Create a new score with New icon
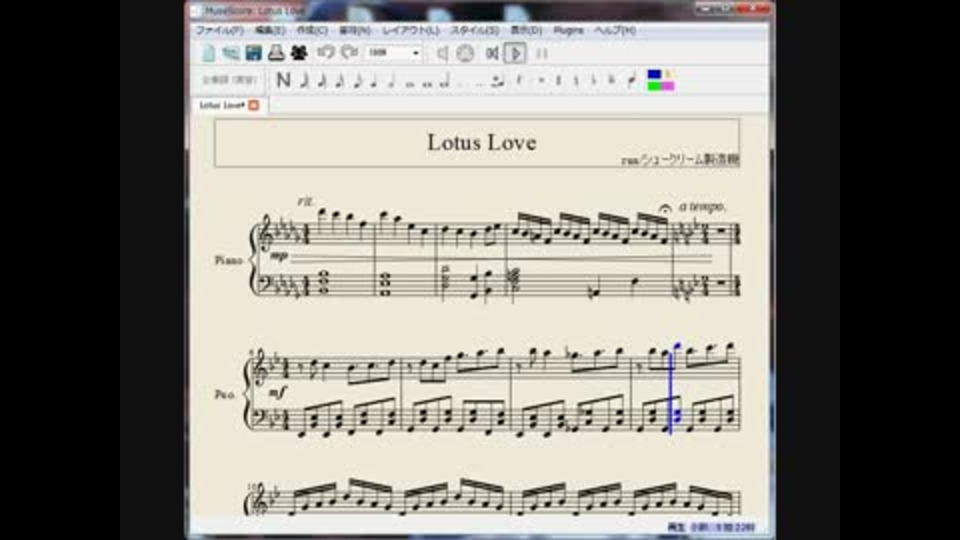 coord(208,53)
